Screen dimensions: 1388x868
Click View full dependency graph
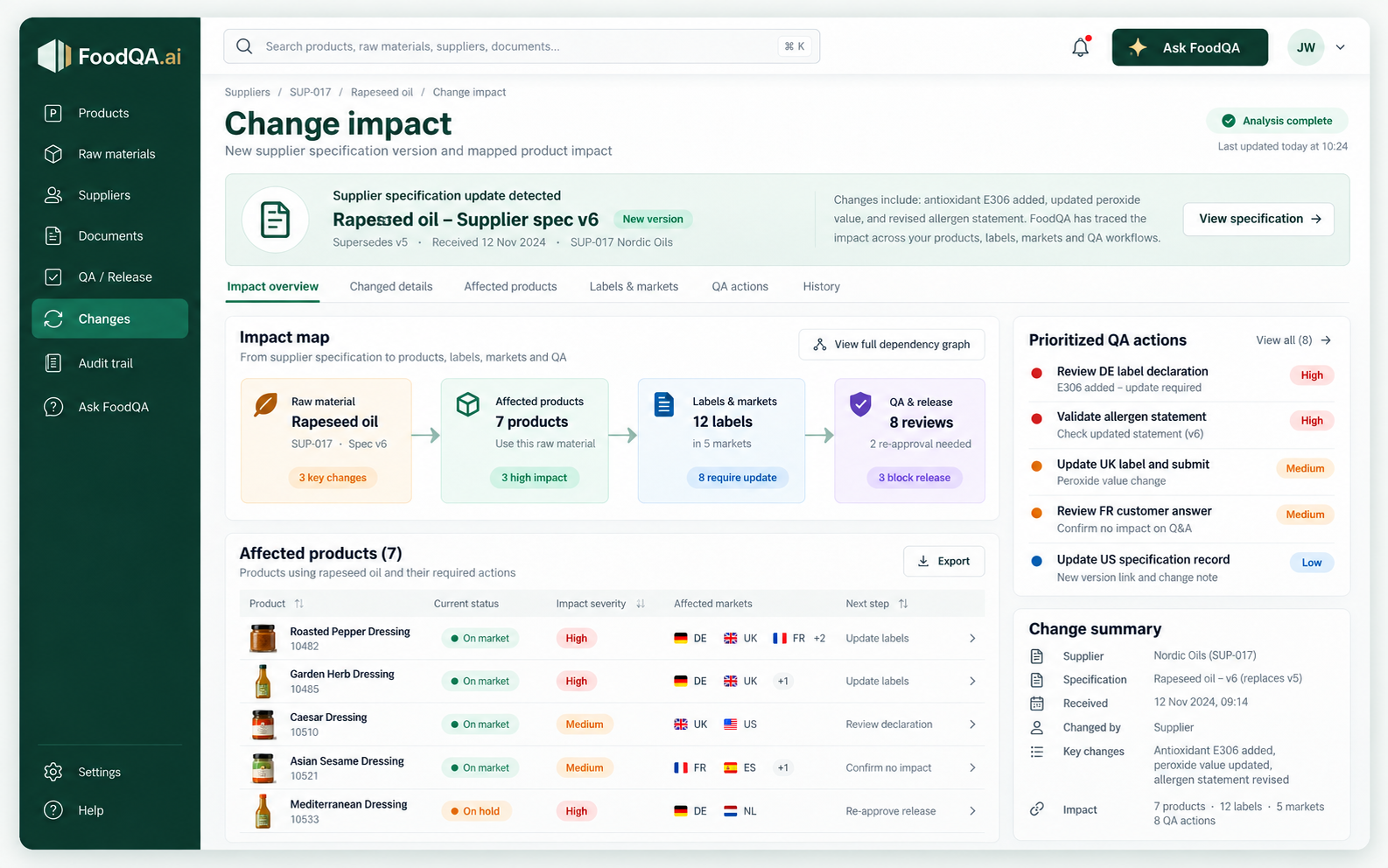tap(892, 344)
